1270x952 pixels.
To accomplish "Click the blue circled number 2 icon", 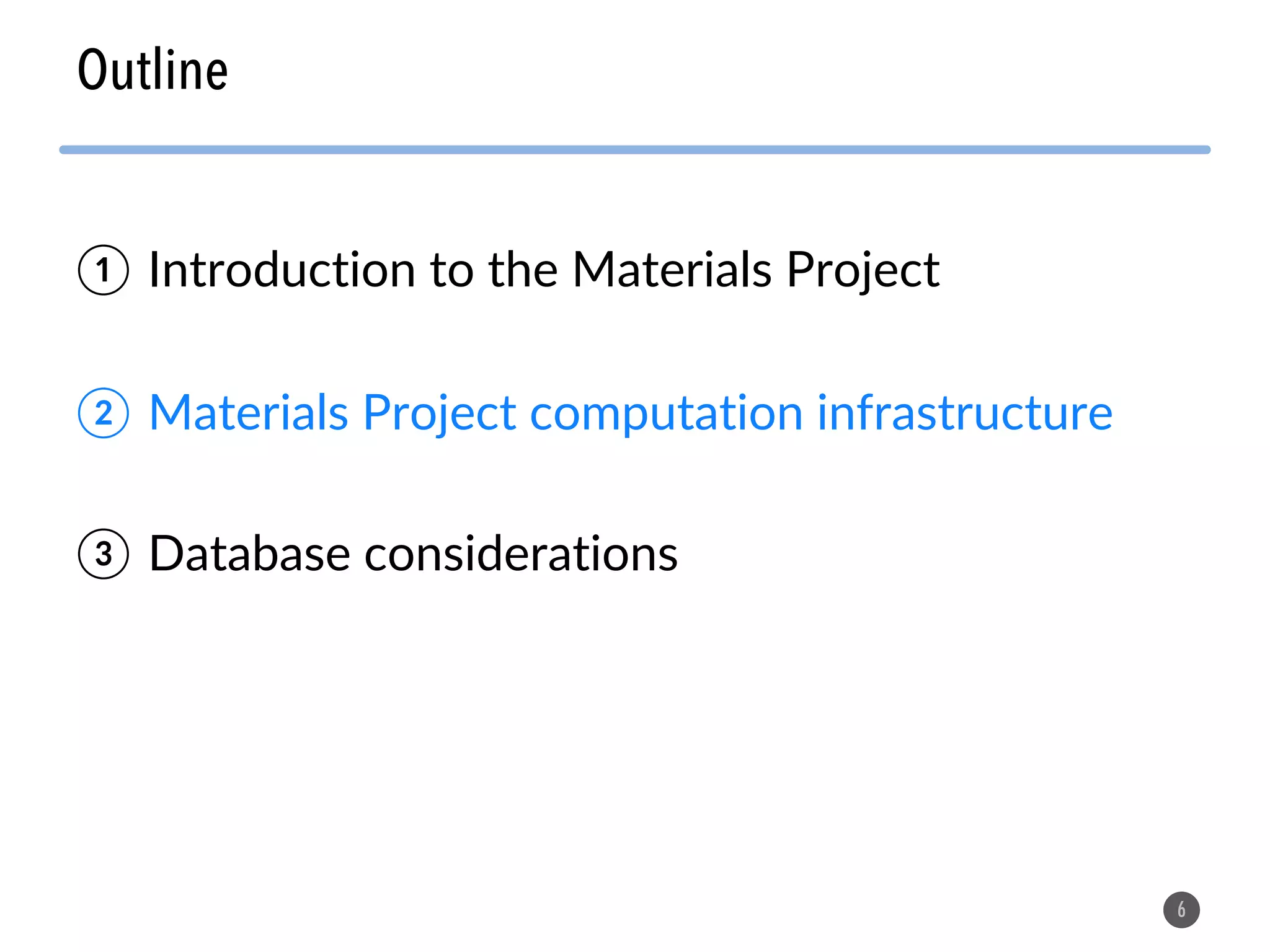I will (104, 413).
